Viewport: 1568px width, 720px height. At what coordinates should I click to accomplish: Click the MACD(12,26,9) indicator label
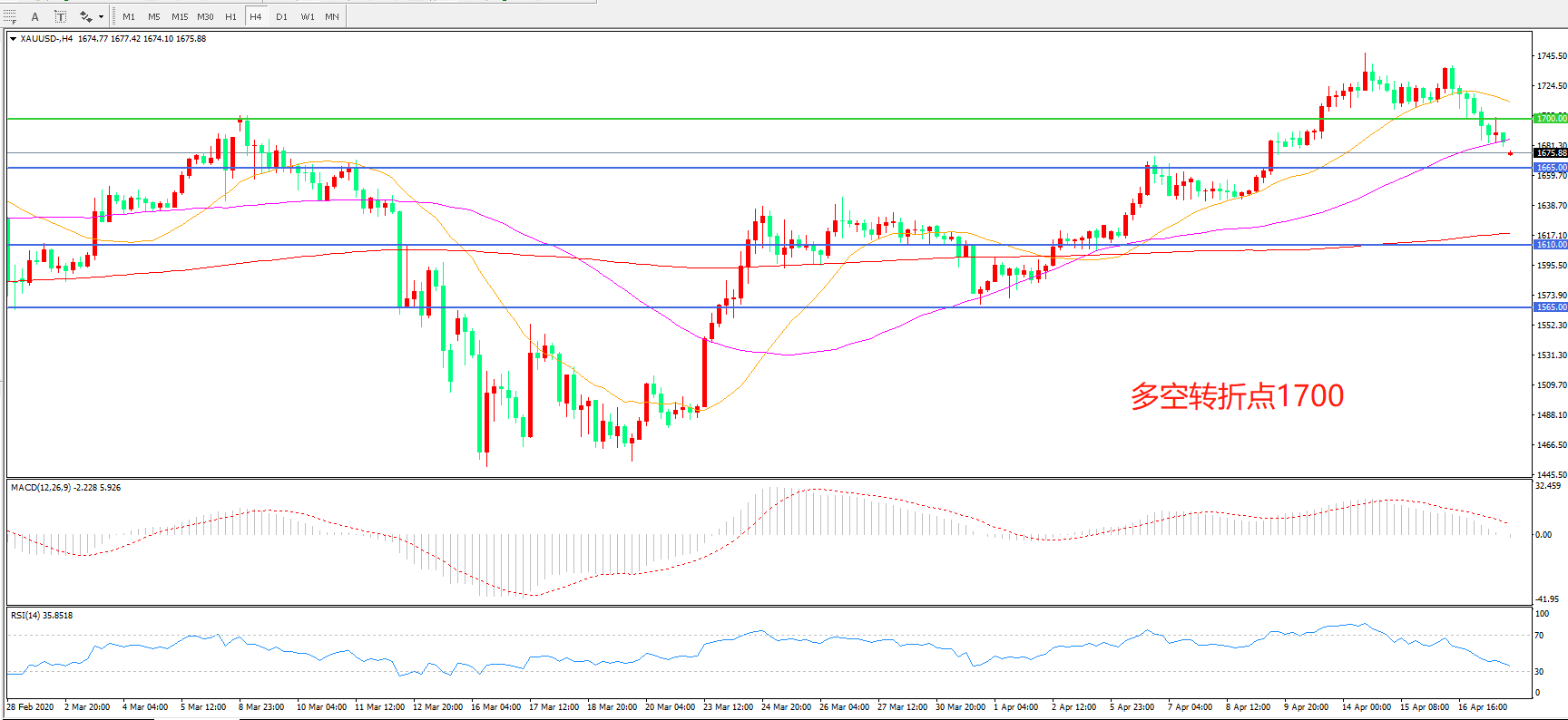click(65, 488)
